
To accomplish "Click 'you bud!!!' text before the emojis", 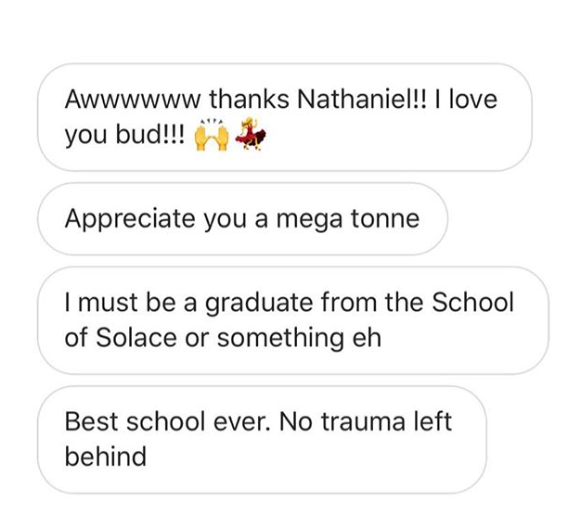I will tap(125, 135).
